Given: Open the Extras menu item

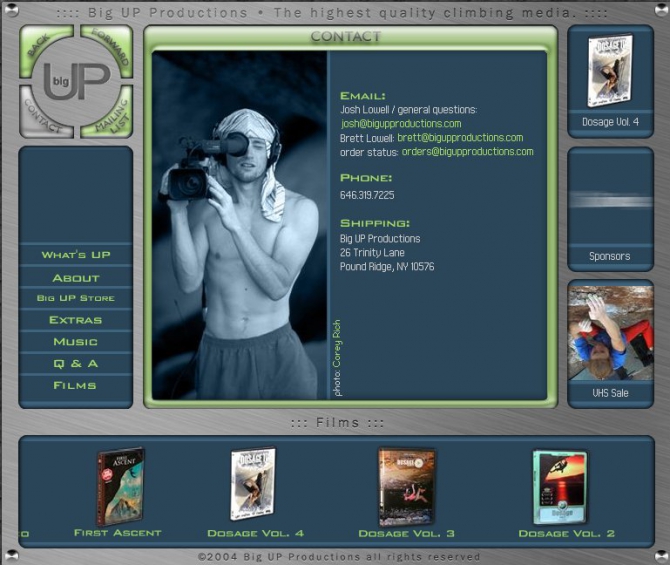Looking at the screenshot, I should click(x=76, y=320).
